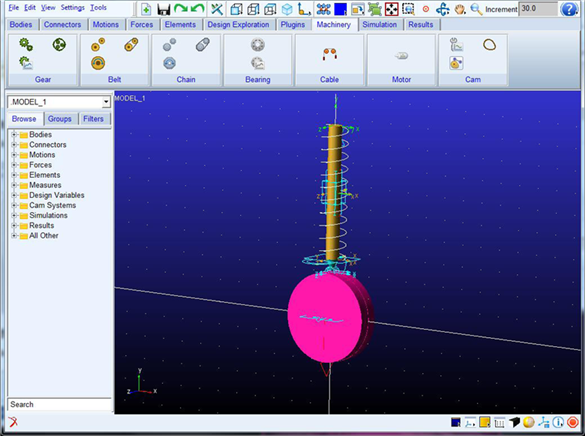
Task: Click the red stop icon in status bar
Action: tap(572, 422)
